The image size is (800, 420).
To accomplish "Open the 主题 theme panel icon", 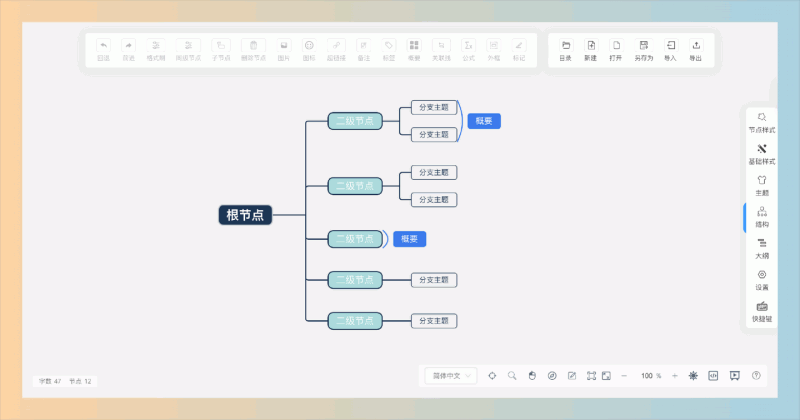I will [x=762, y=186].
